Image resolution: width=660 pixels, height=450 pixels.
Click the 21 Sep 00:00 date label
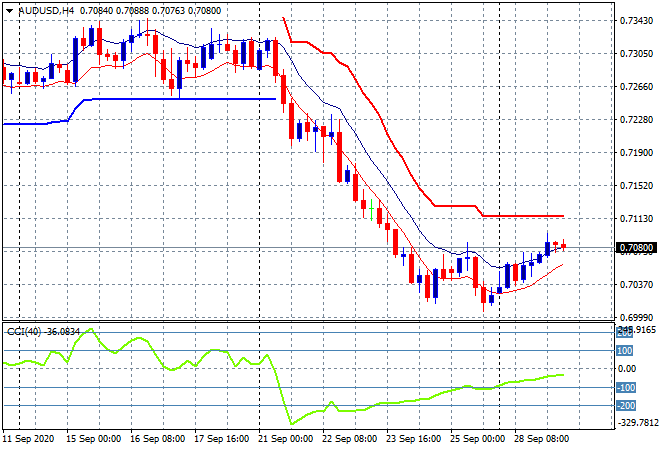287,440
